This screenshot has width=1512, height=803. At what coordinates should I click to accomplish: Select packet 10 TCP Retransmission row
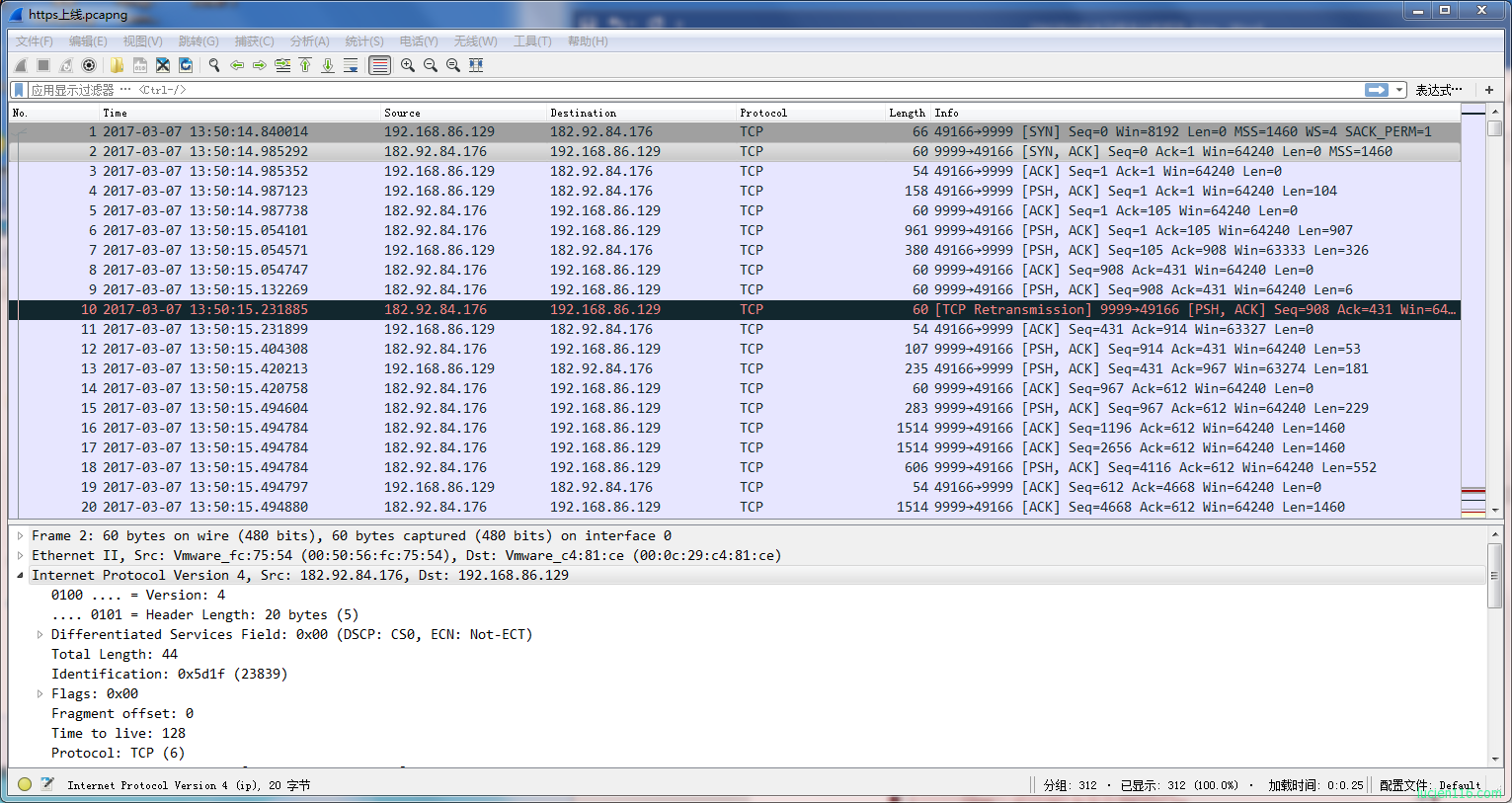[734, 309]
